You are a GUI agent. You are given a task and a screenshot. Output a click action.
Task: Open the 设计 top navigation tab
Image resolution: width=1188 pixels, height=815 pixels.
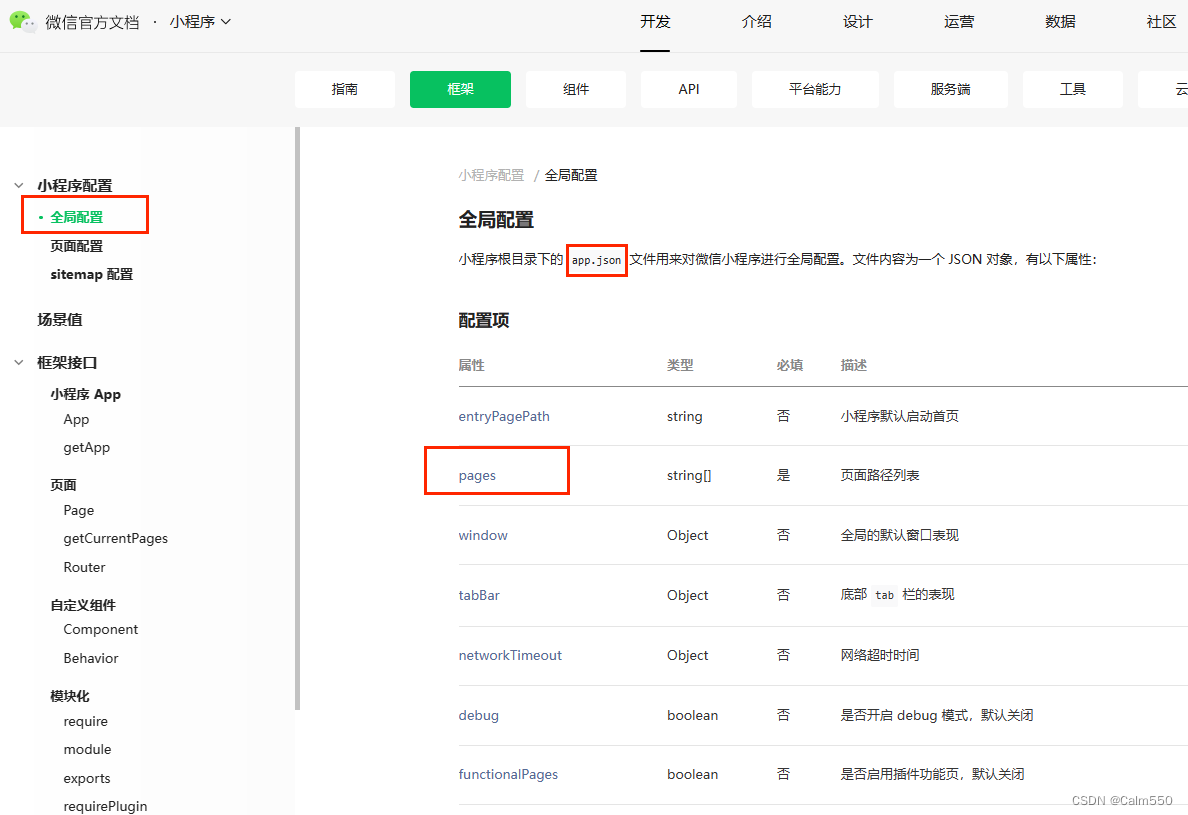click(x=858, y=22)
